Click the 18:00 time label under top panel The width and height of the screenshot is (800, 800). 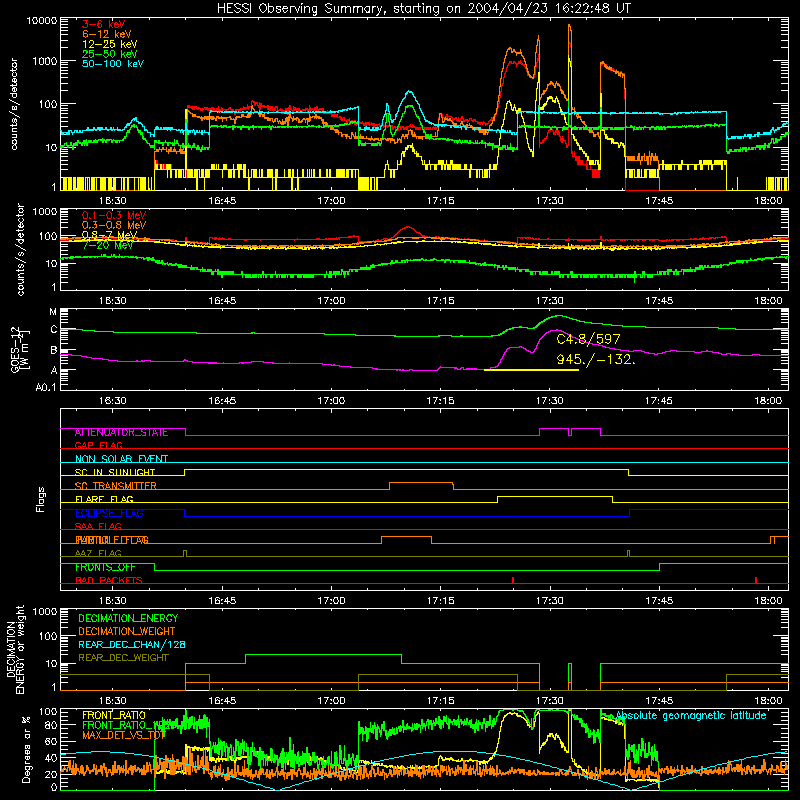(768, 201)
